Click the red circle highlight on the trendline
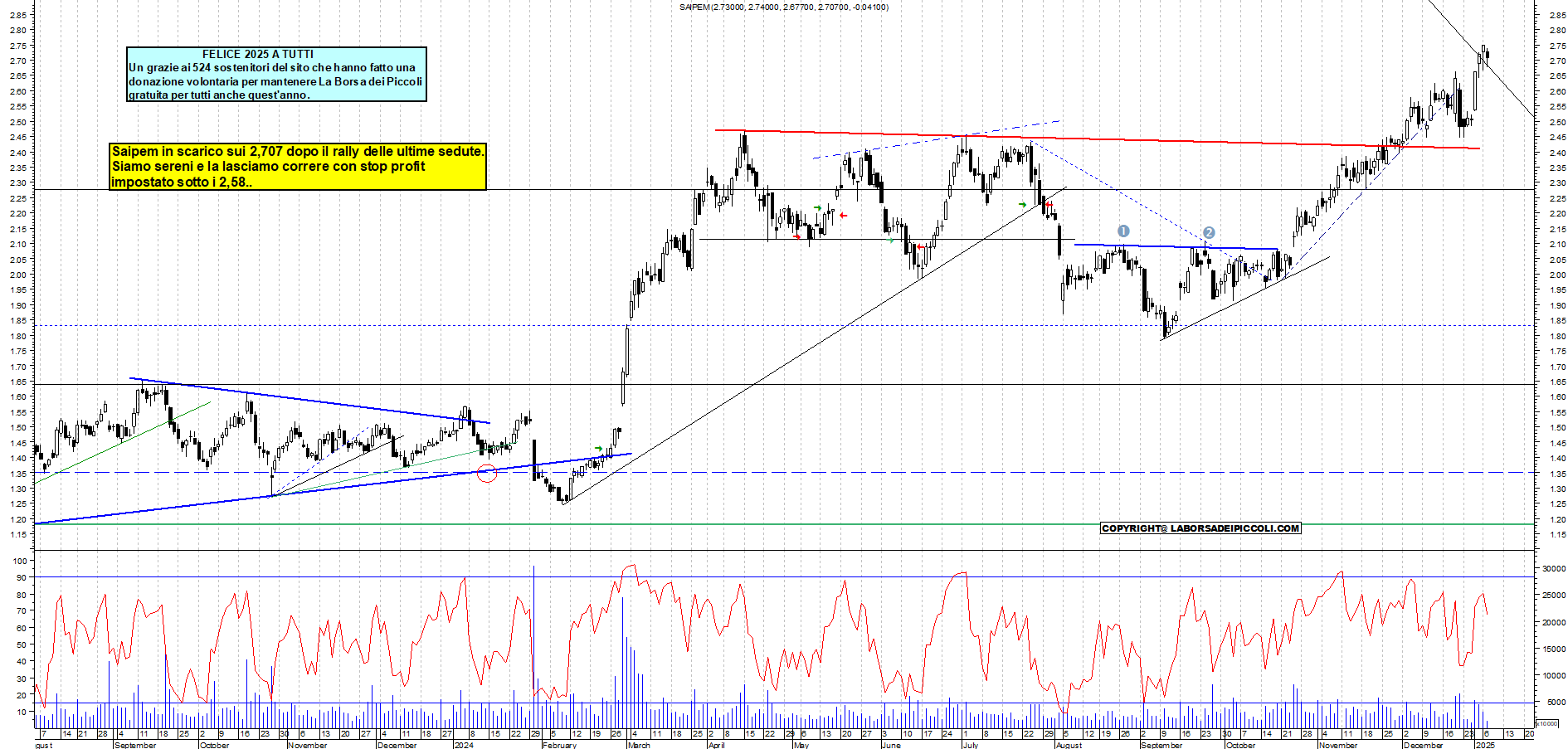Viewport: 1568px width, 749px height. click(487, 474)
